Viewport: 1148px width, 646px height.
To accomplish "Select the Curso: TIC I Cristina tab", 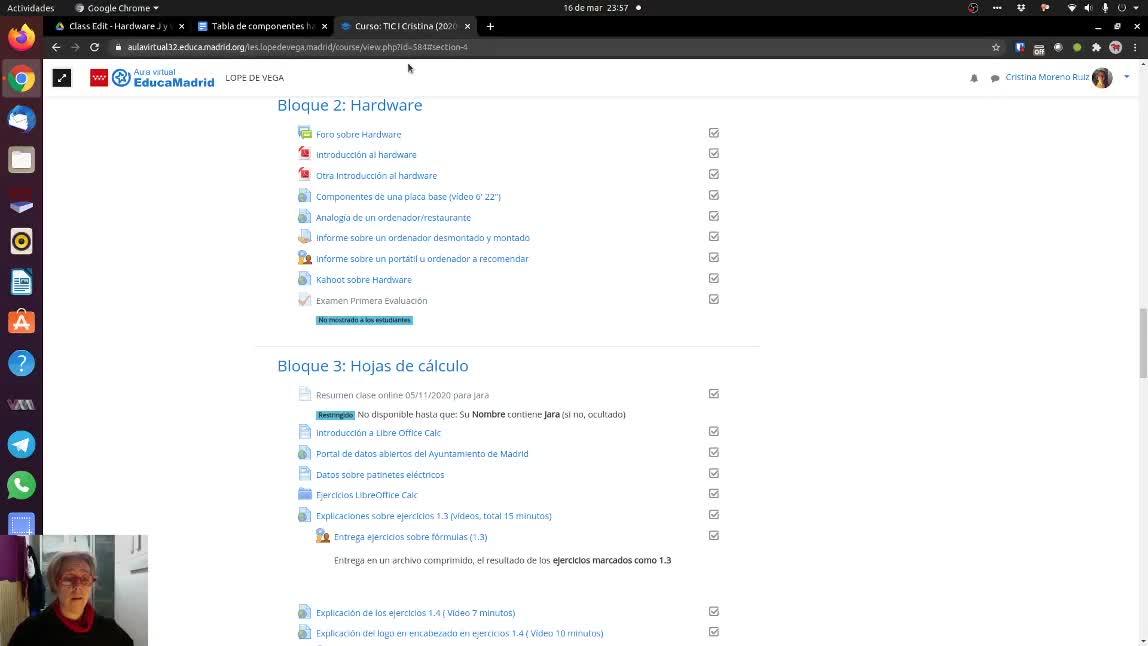I will pyautogui.click(x=405, y=26).
